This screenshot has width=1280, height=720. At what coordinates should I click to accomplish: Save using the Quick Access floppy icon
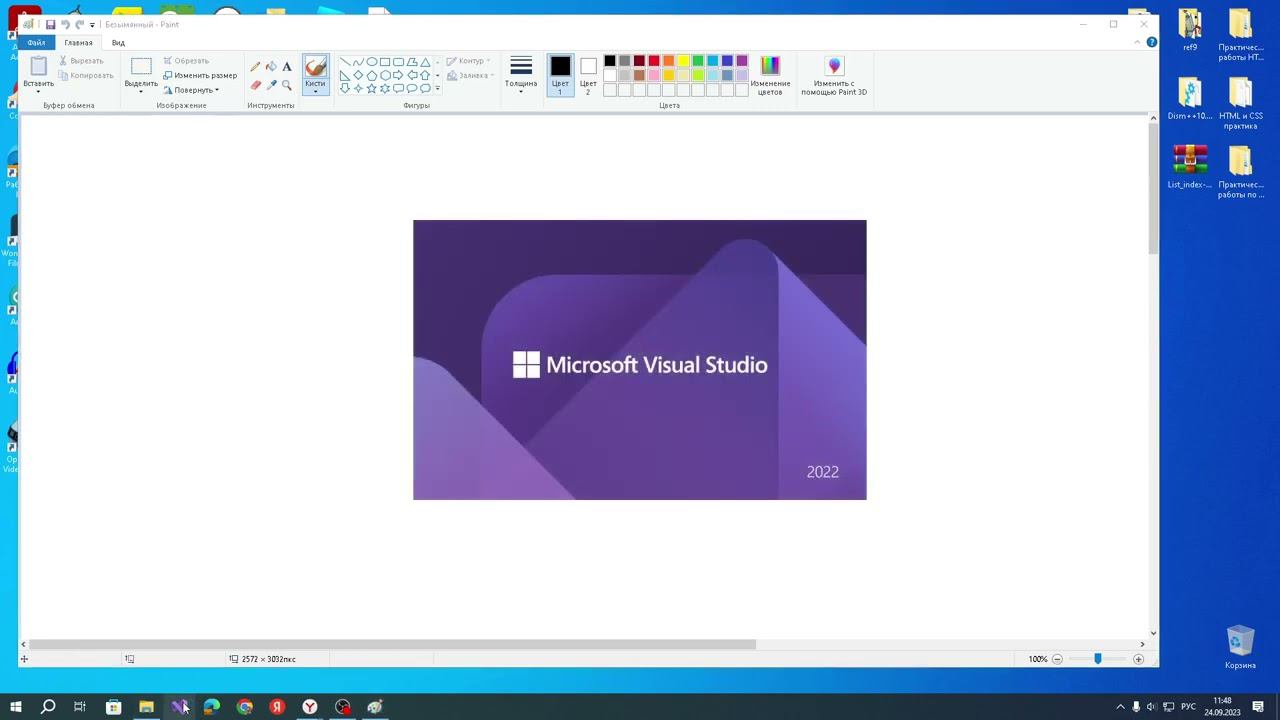click(x=50, y=24)
